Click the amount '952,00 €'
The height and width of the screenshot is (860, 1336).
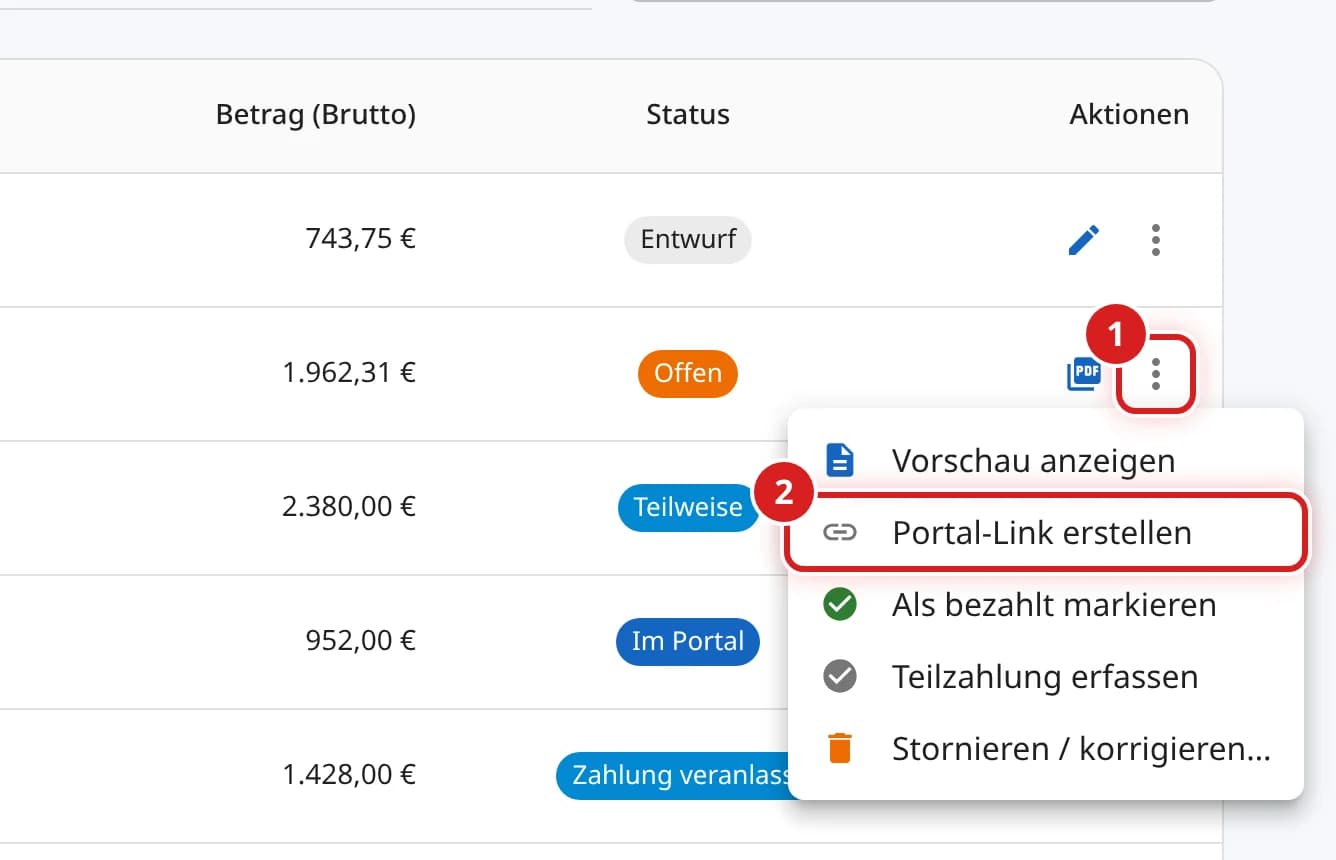361,641
